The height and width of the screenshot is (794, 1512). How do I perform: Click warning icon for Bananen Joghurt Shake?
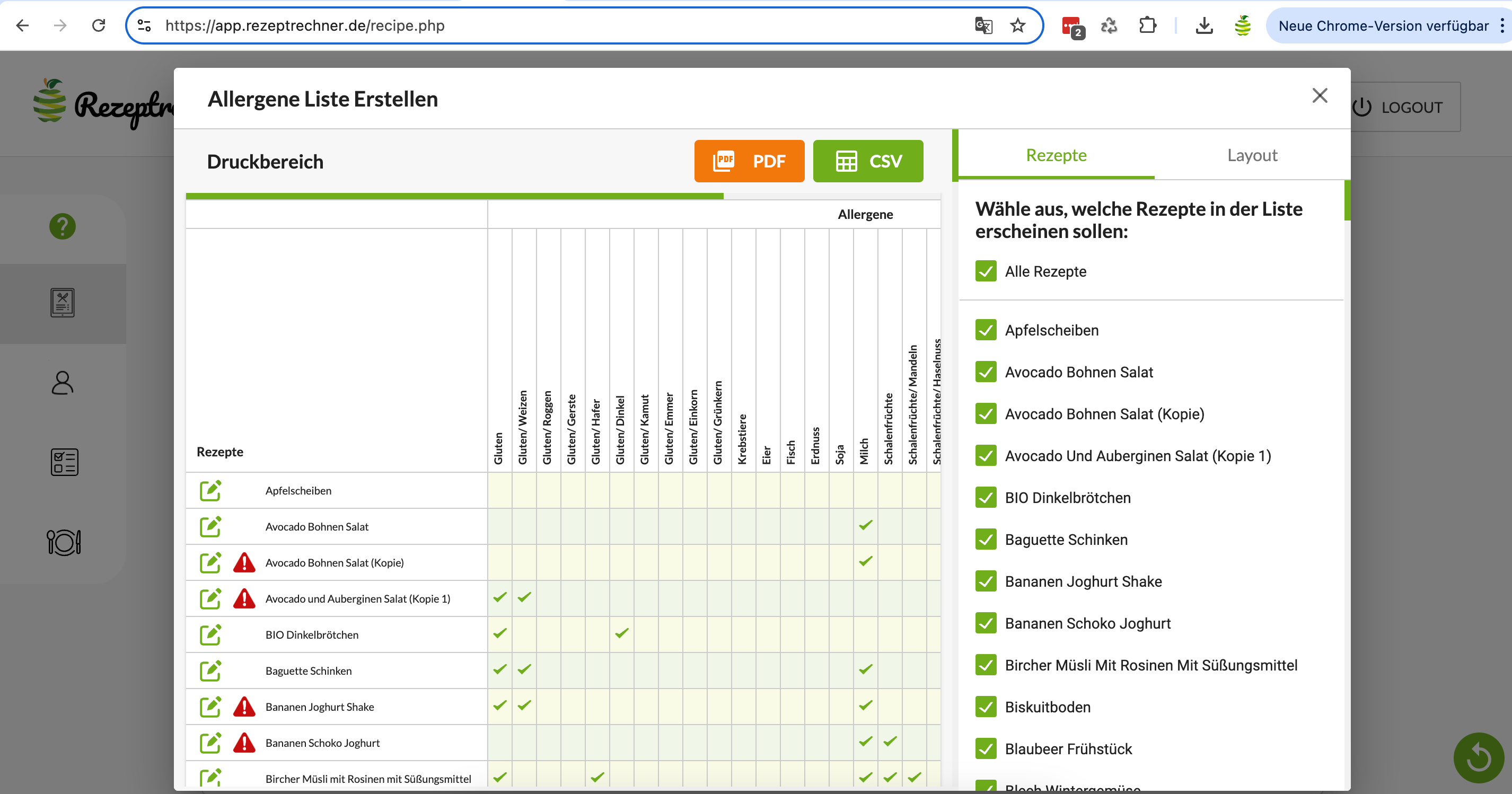point(244,707)
